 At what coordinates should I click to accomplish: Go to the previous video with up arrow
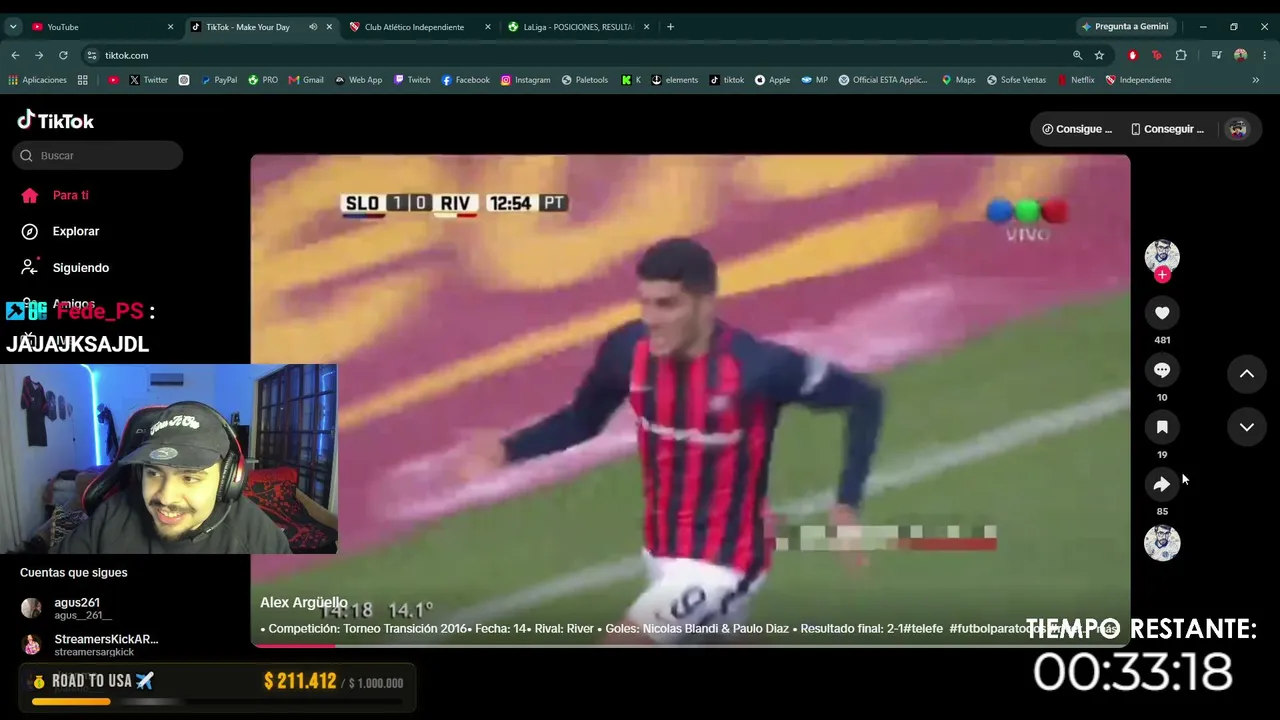click(1247, 374)
